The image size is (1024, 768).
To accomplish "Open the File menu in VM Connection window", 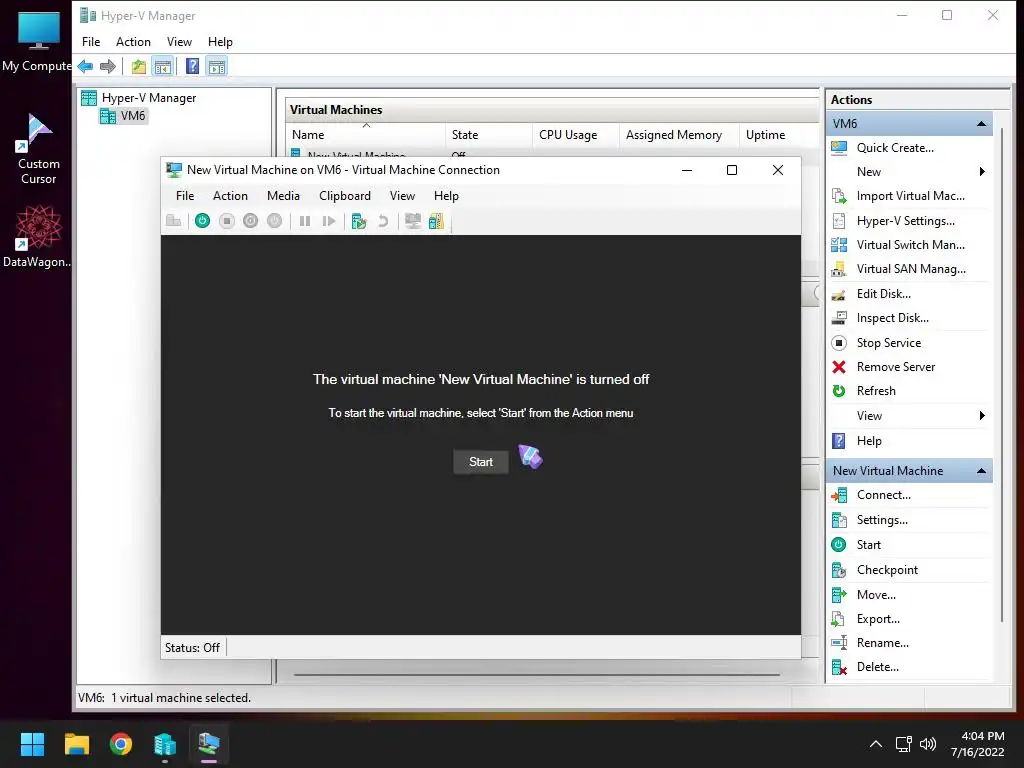I will [x=185, y=196].
